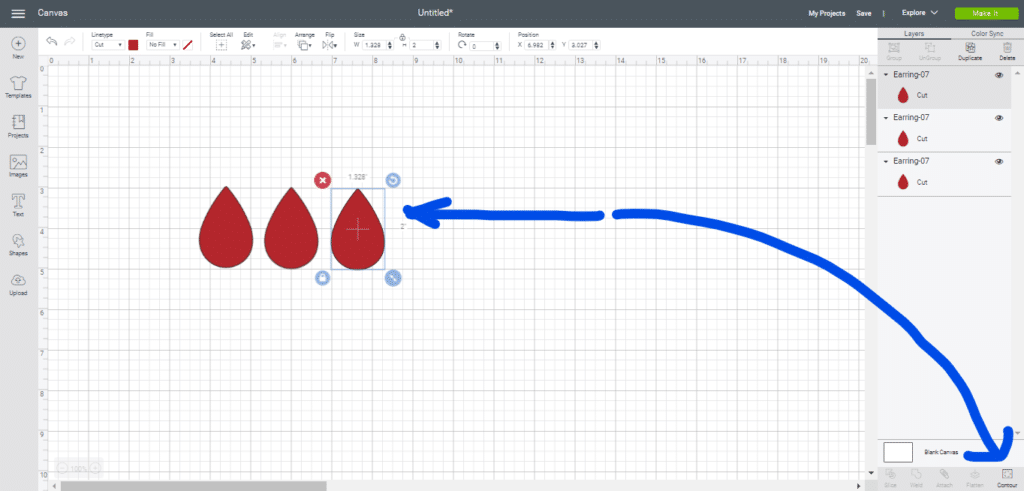The image size is (1024, 491).
Task: Click the green Make It button
Action: [984, 13]
